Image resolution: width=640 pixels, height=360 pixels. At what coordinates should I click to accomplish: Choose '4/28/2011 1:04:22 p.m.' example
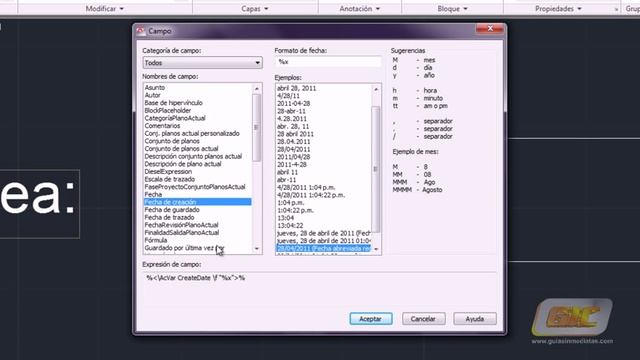click(311, 195)
